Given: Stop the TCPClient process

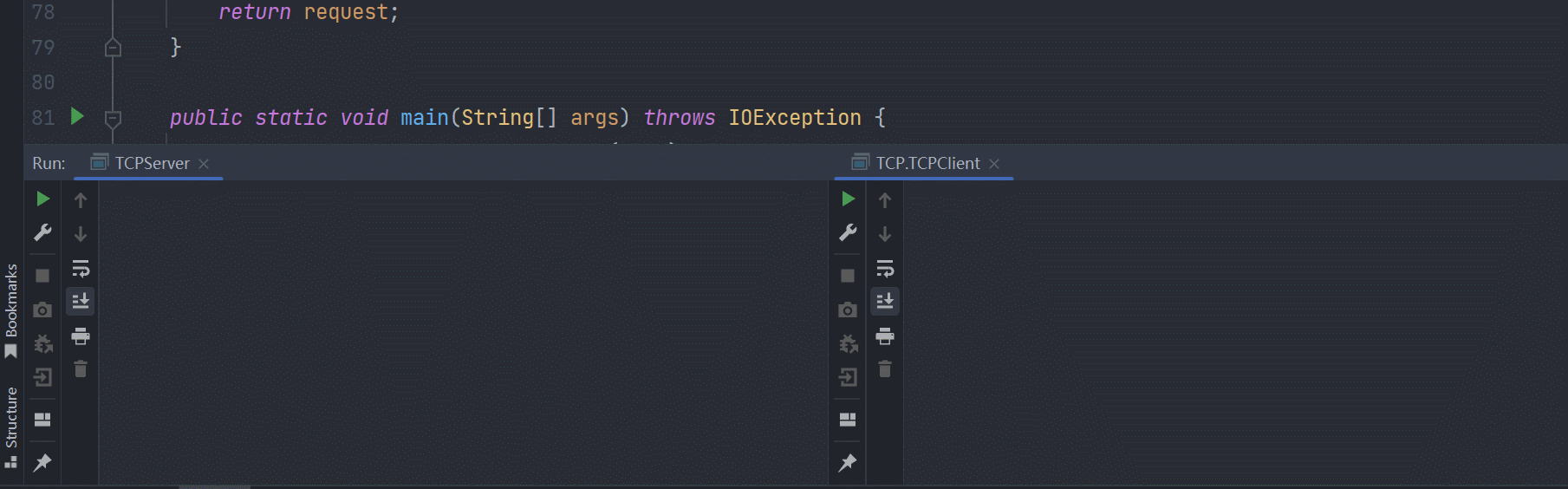Looking at the screenshot, I should 848,276.
